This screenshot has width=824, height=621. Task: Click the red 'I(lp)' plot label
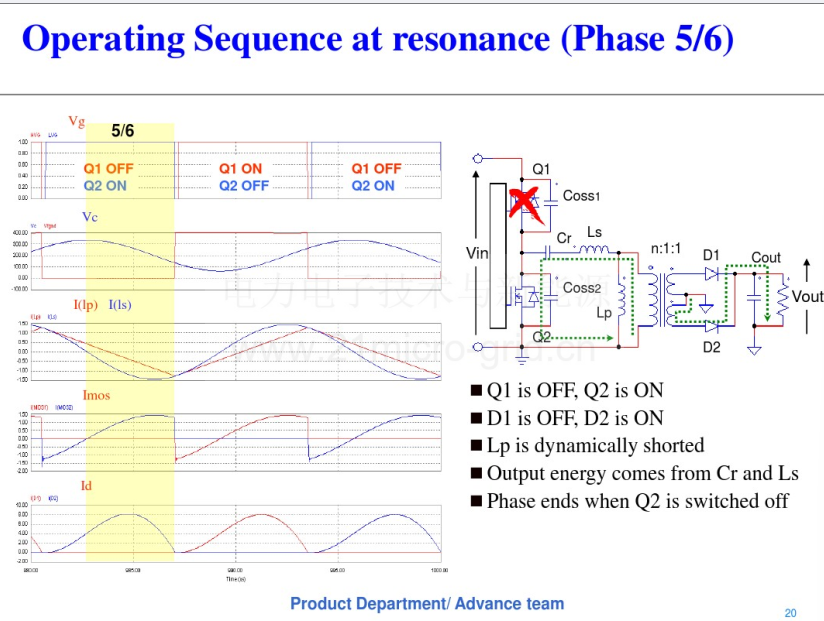(86, 305)
